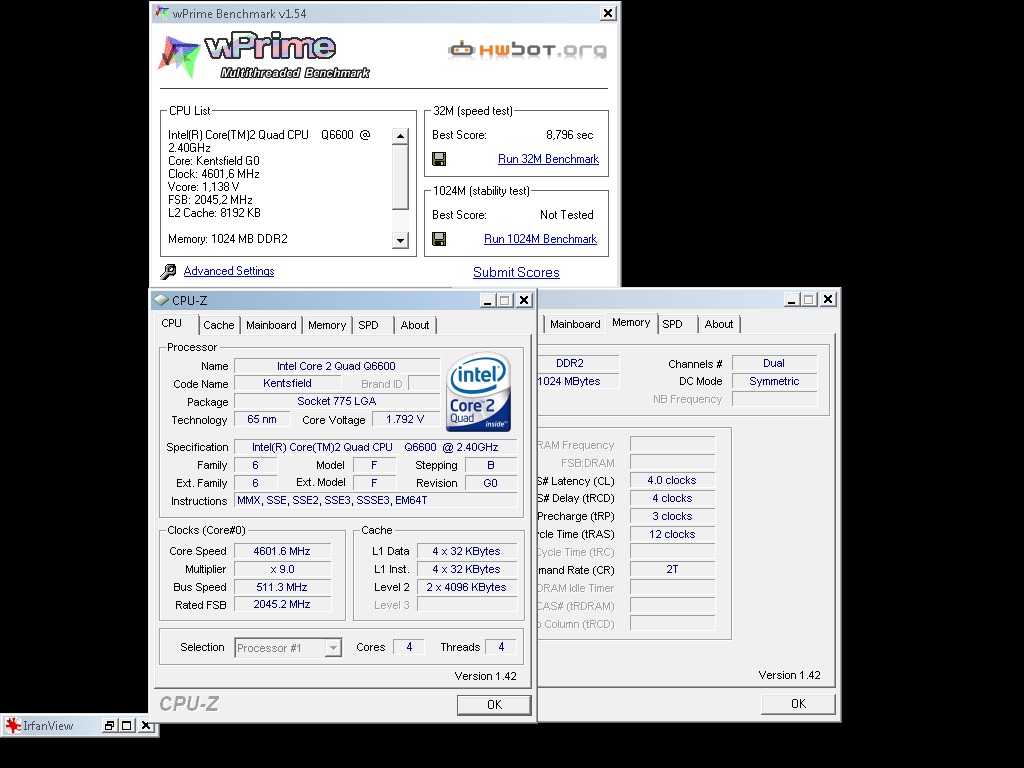Click the IrfanView red icon
The width and height of the screenshot is (1024, 768).
tap(13, 725)
